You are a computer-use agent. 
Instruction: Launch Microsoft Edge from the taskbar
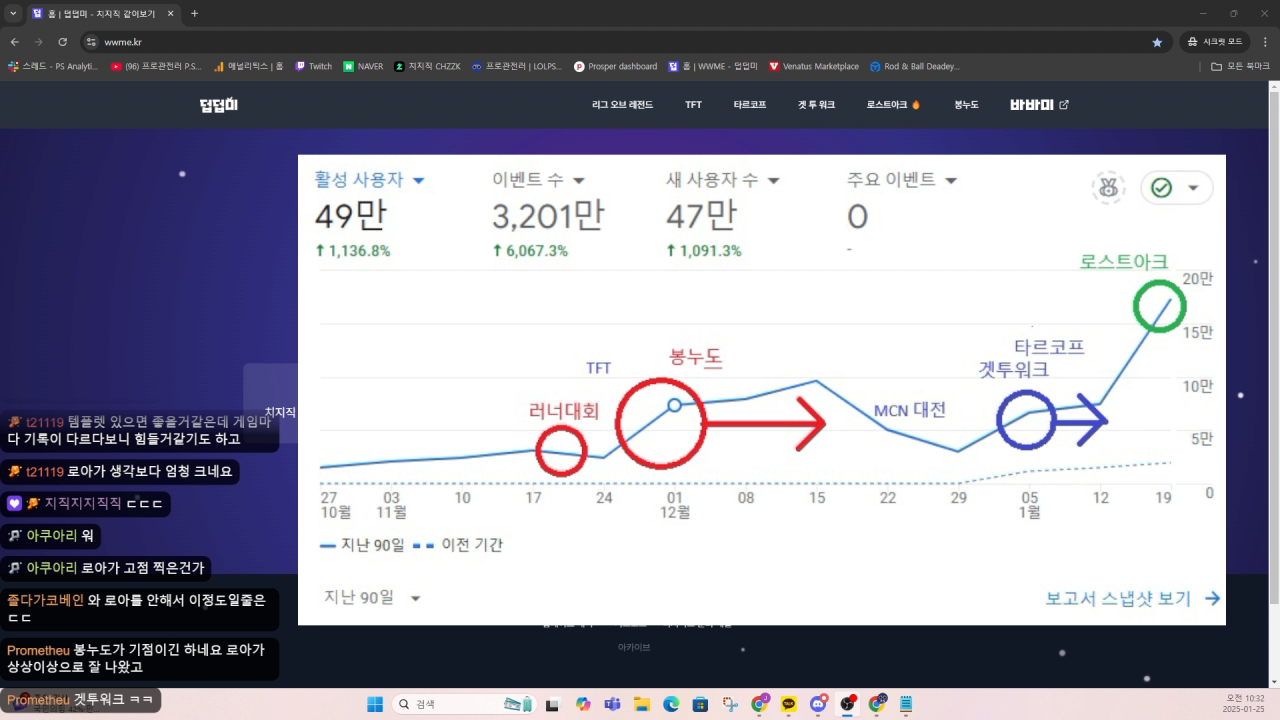click(671, 704)
